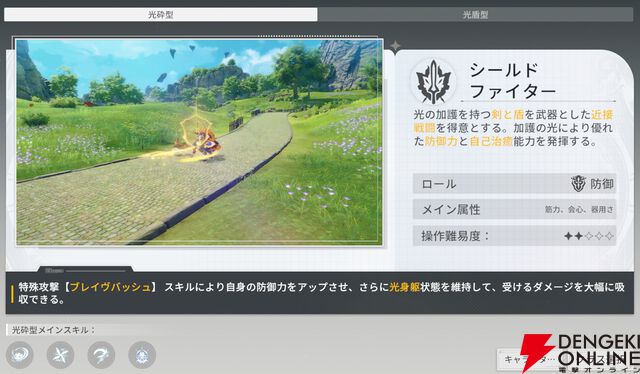Click the 自己治癒 highlighted keyword
The height and width of the screenshot is (374, 640).
tap(491, 141)
